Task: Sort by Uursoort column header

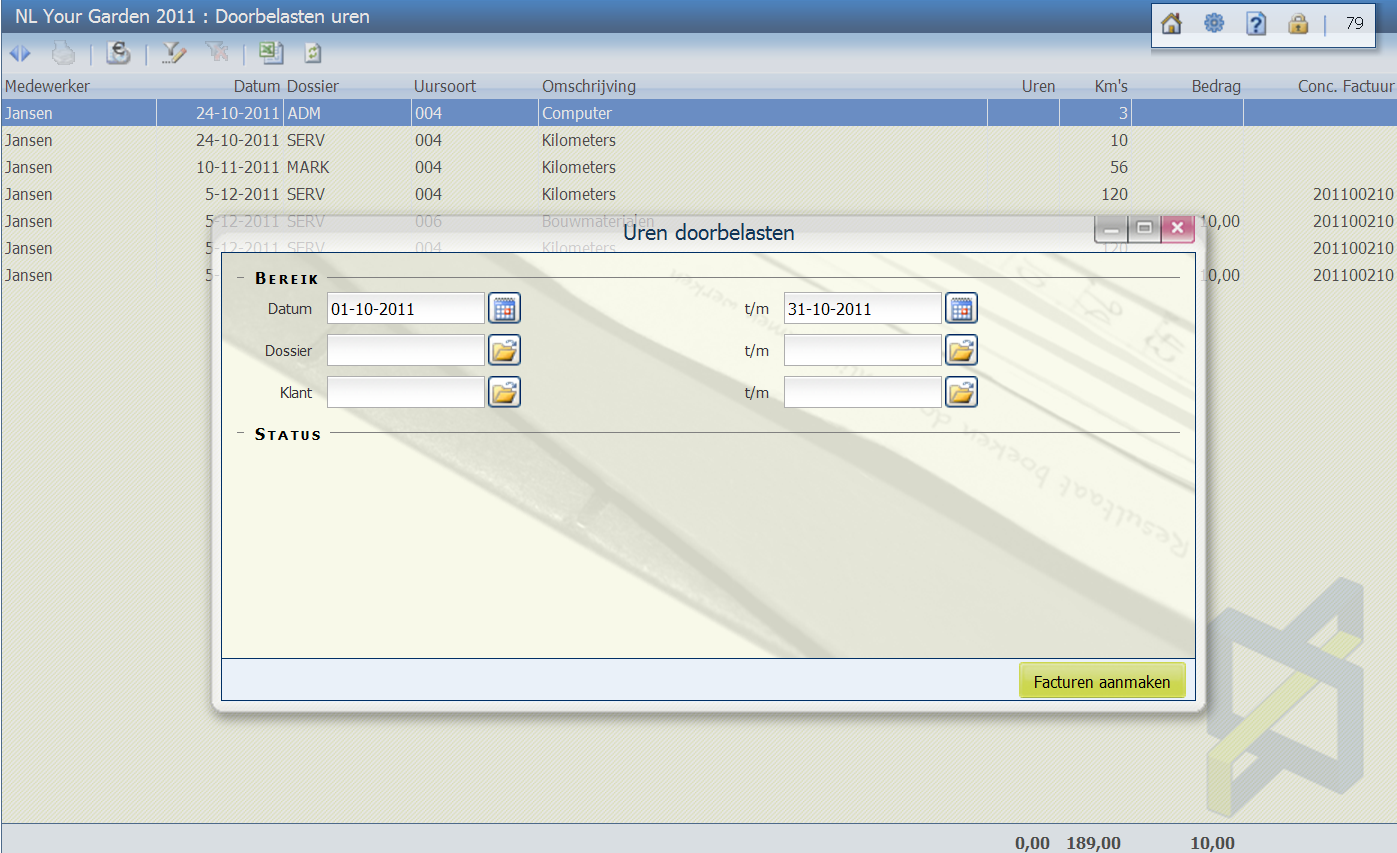Action: pyautogui.click(x=445, y=86)
